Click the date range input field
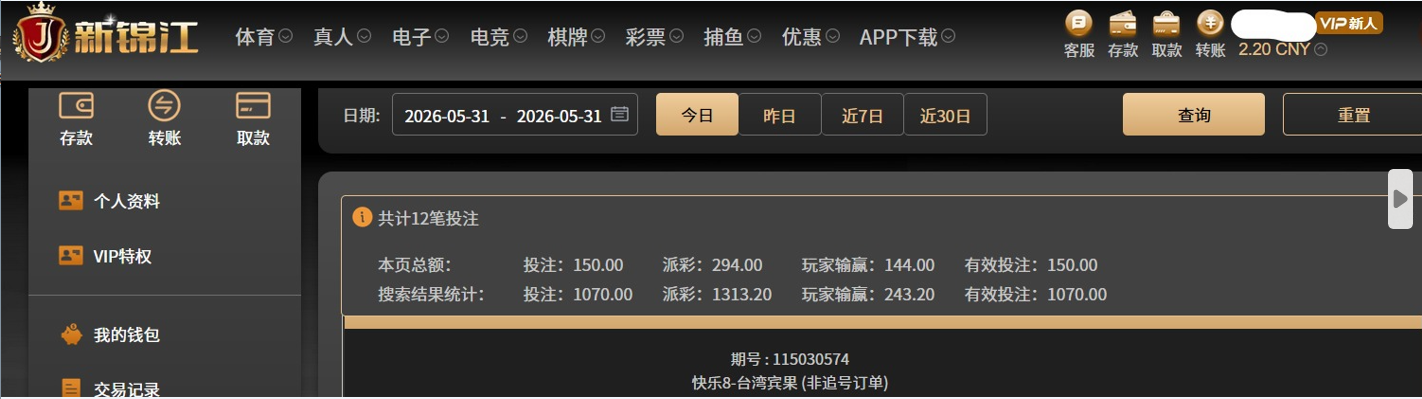Screen dimensions: 1422x399 click(x=515, y=114)
